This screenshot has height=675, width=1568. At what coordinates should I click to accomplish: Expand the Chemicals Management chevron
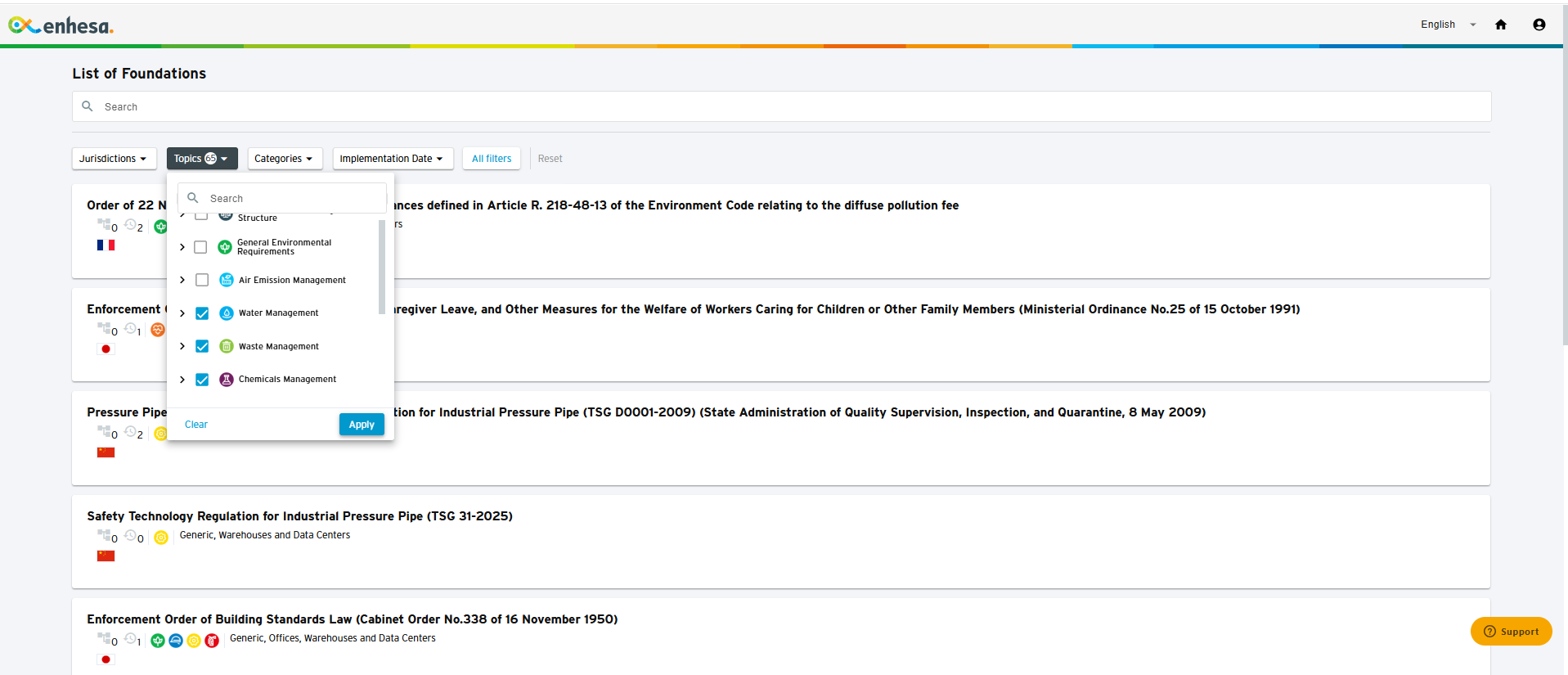(182, 380)
